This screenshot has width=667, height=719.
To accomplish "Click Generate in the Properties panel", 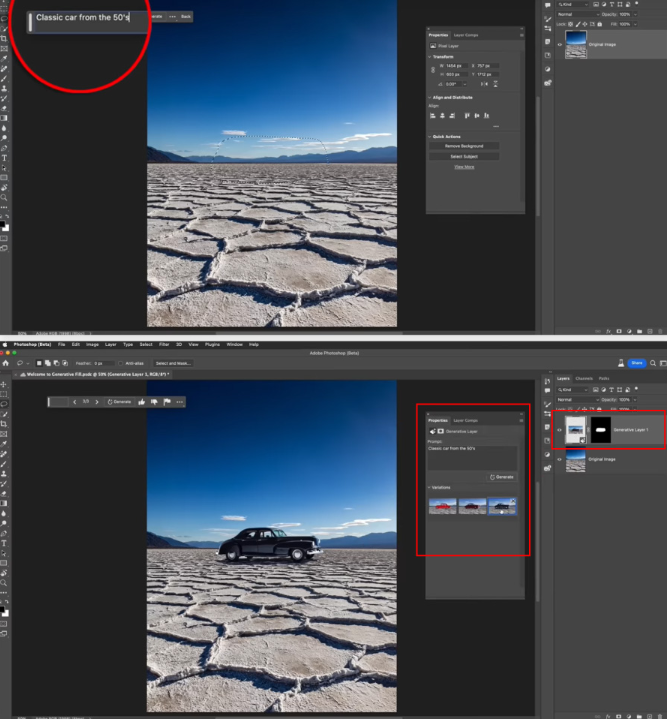I will point(502,477).
